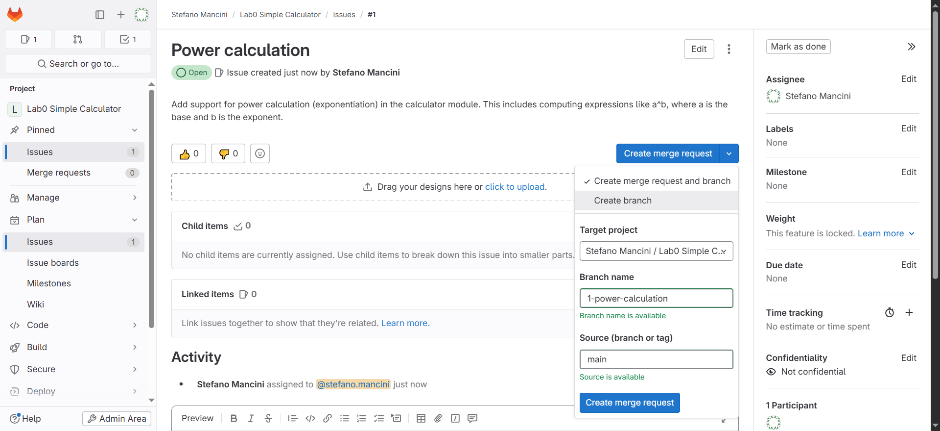
Task: Click the bold formatting icon
Action: [x=233, y=418]
